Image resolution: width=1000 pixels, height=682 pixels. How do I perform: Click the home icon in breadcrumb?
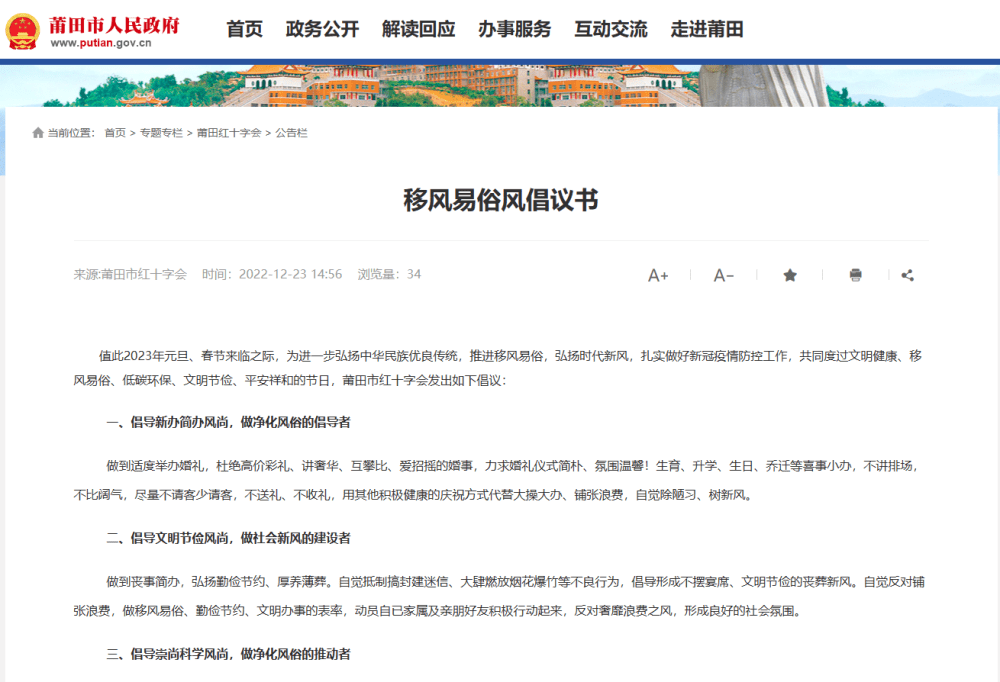click(38, 133)
